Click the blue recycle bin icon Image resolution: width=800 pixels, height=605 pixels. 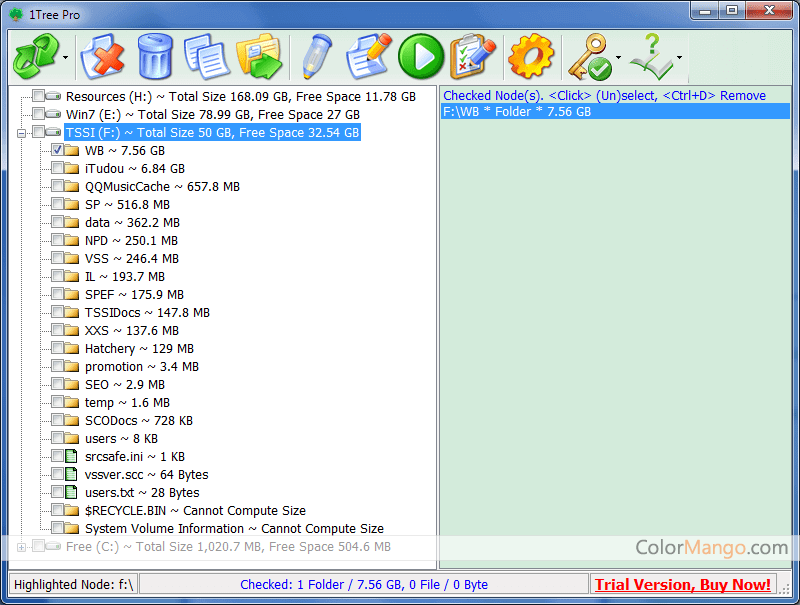(155, 56)
